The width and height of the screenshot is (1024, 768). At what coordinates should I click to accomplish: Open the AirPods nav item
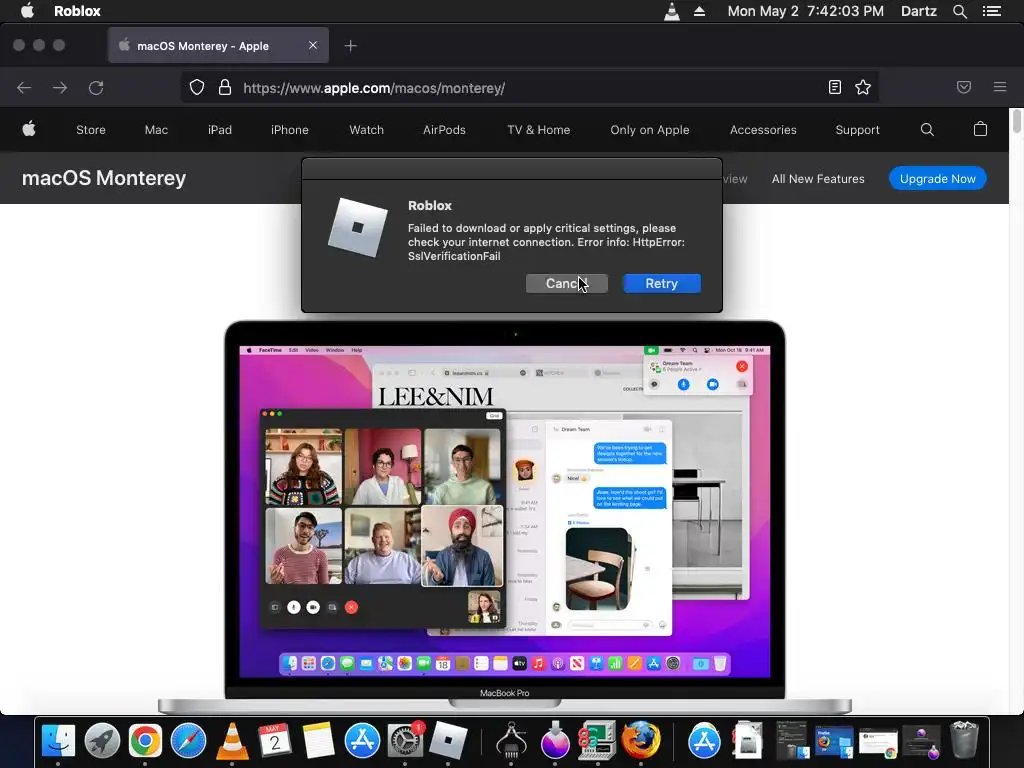[x=444, y=130]
